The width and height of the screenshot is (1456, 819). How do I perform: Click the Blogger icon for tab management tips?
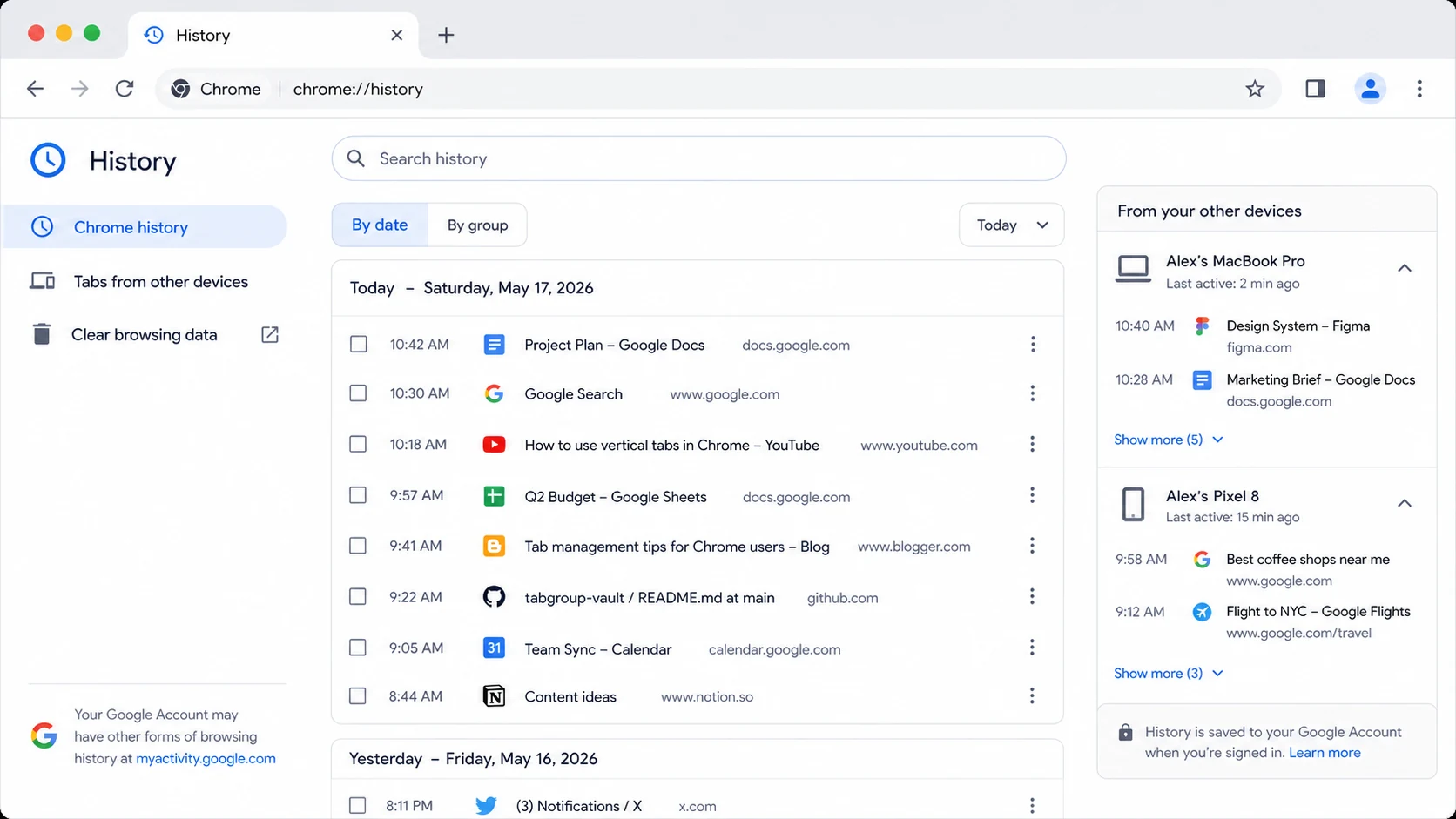(x=494, y=547)
